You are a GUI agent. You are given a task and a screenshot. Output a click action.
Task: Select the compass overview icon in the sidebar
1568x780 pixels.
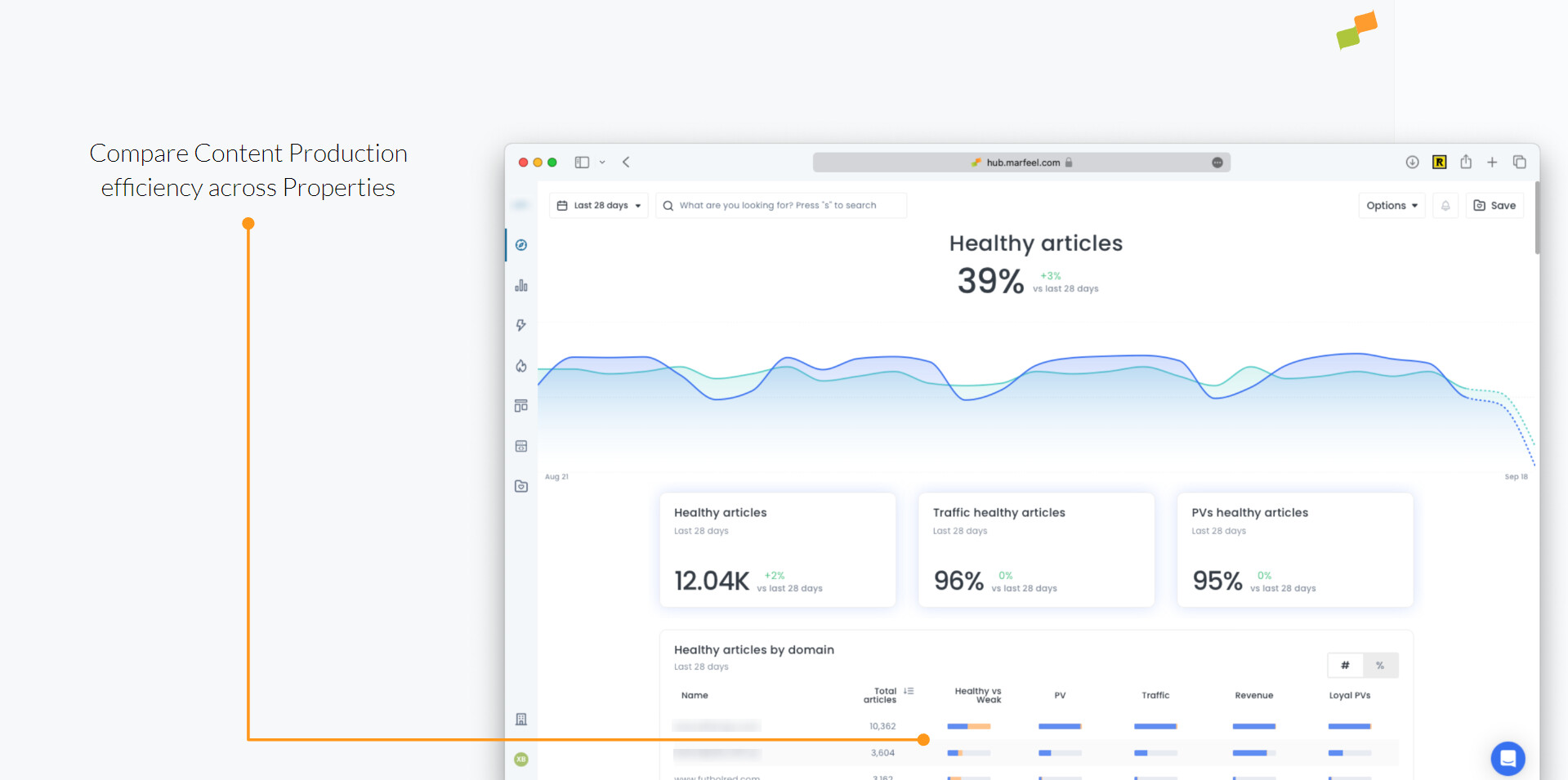point(520,244)
